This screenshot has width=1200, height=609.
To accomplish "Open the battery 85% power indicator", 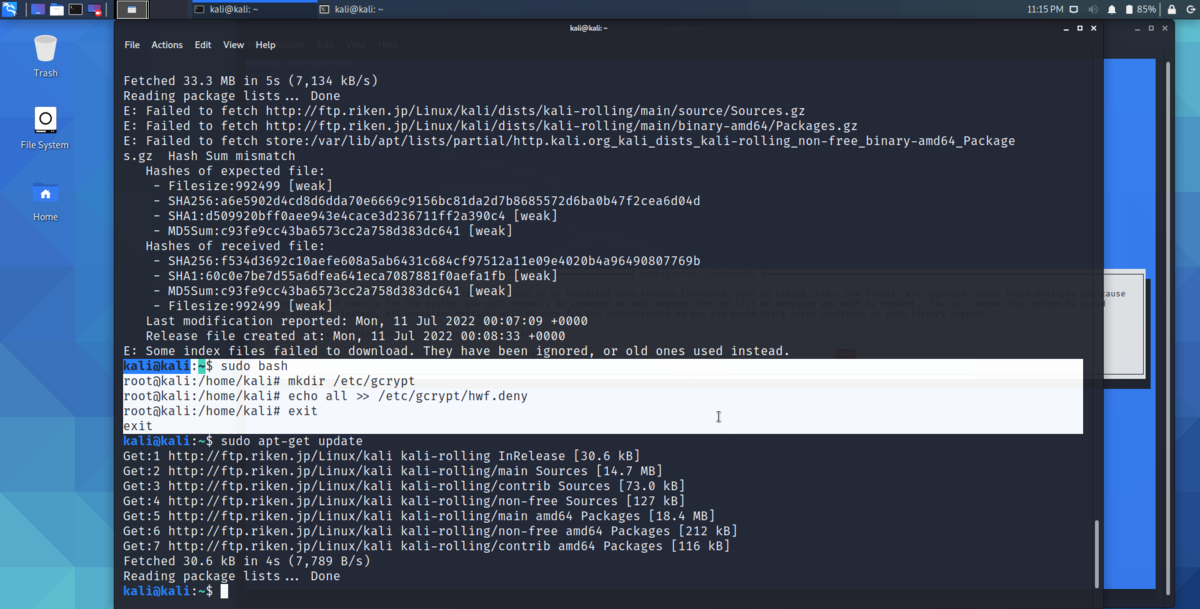I will 1141,9.
